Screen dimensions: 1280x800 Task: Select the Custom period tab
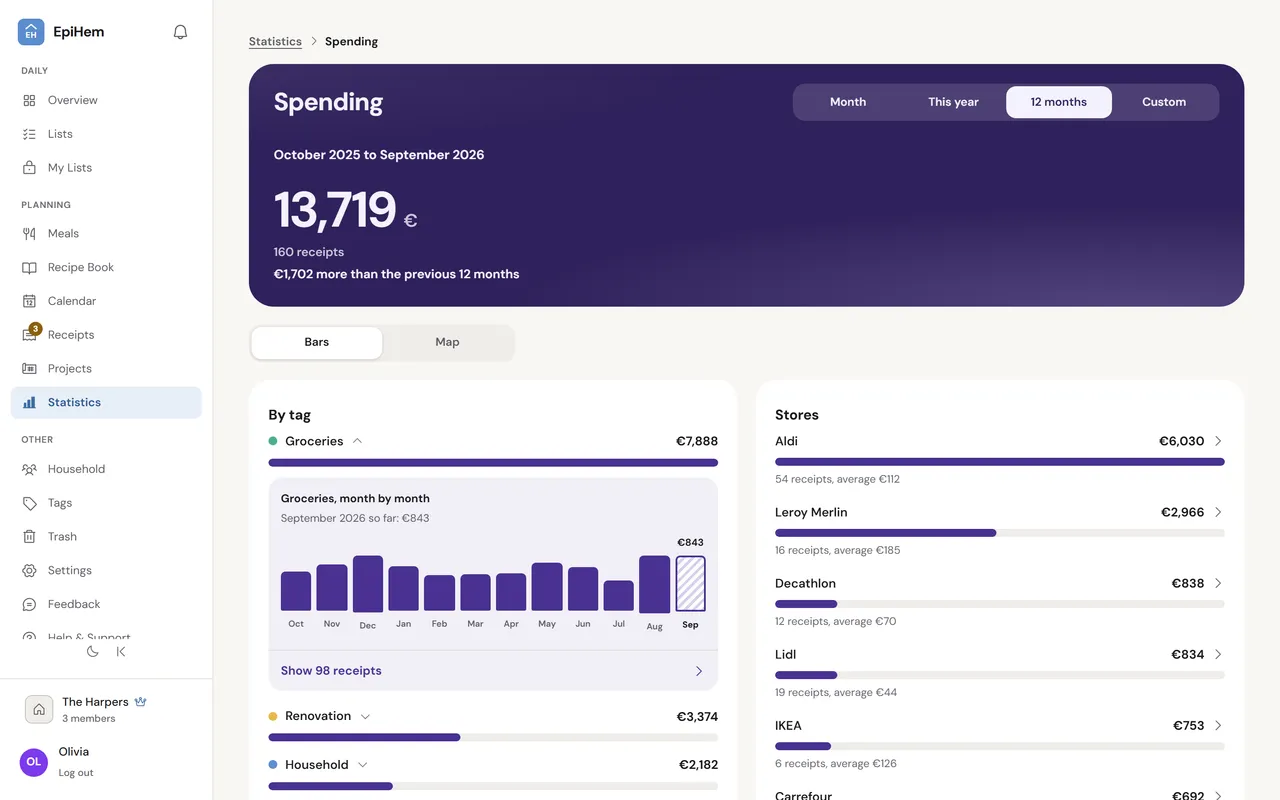pos(1164,102)
